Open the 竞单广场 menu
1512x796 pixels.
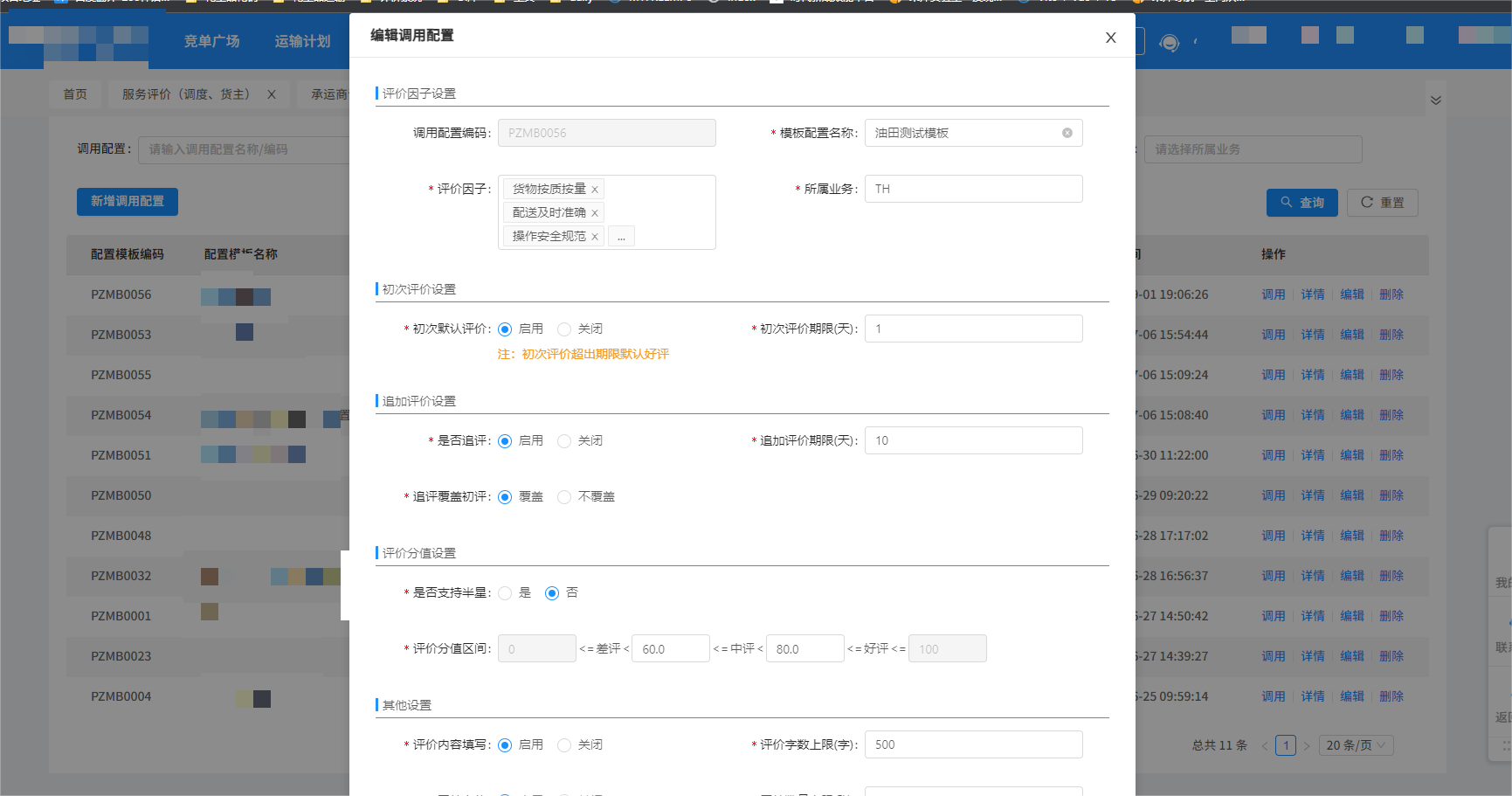click(211, 41)
